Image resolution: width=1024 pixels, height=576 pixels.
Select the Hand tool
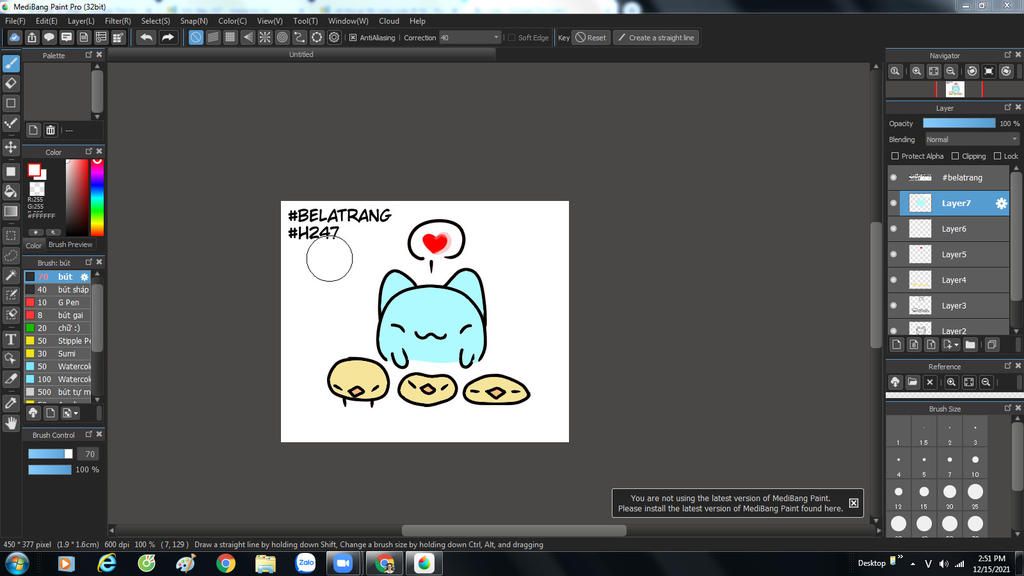11,423
